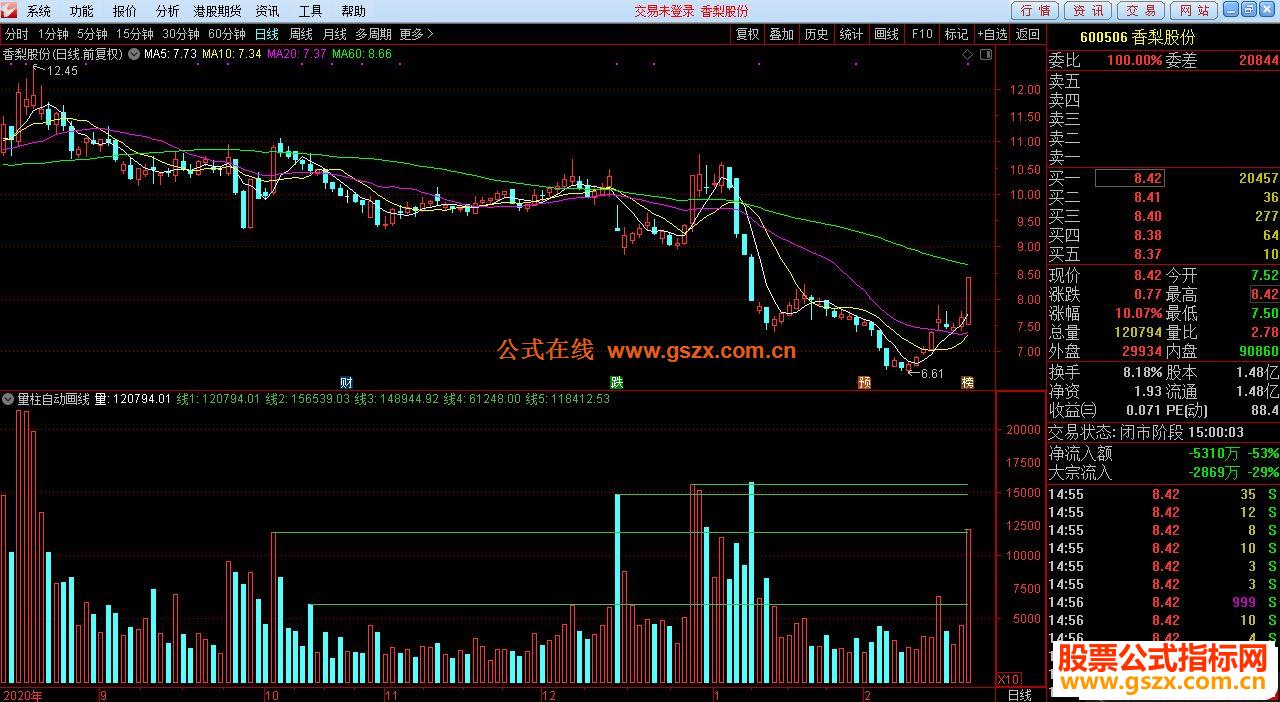Click the 财 event marker
1280x702 pixels.
346,382
